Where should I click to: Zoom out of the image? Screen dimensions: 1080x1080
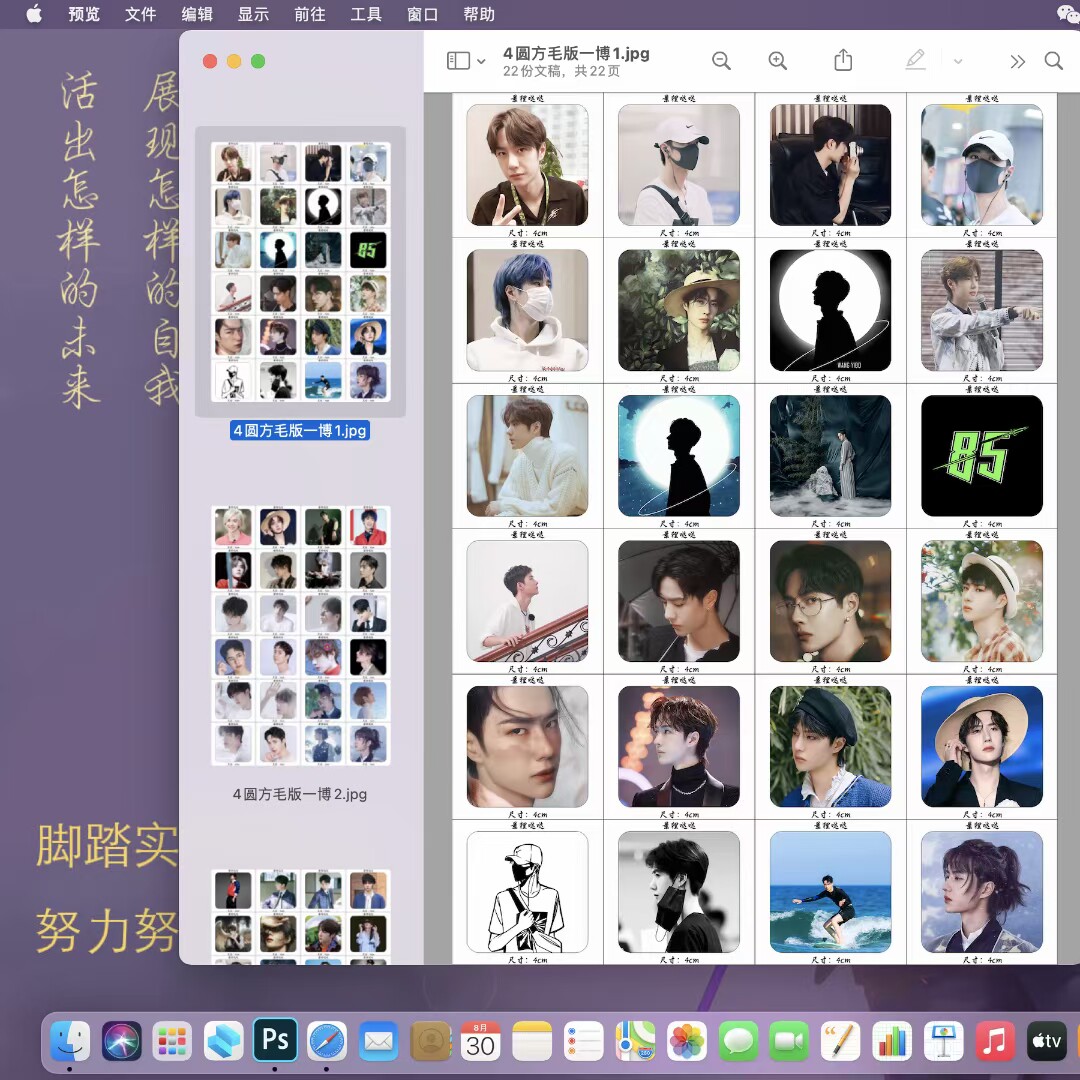[721, 61]
